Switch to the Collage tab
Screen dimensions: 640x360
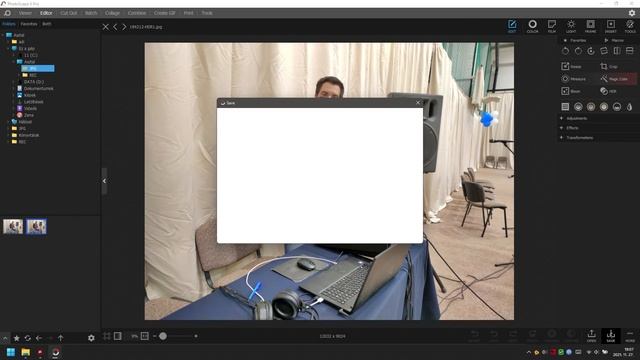(112, 13)
